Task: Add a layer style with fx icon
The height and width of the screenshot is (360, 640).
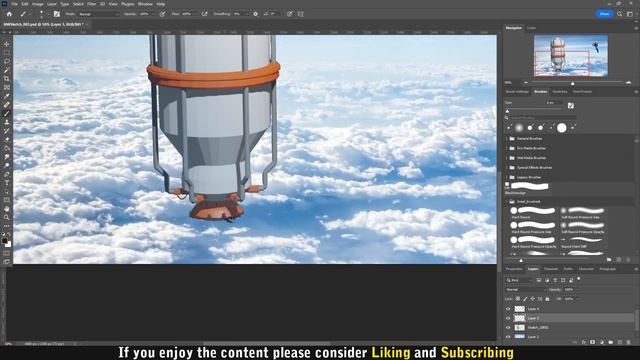Action: 584,342
